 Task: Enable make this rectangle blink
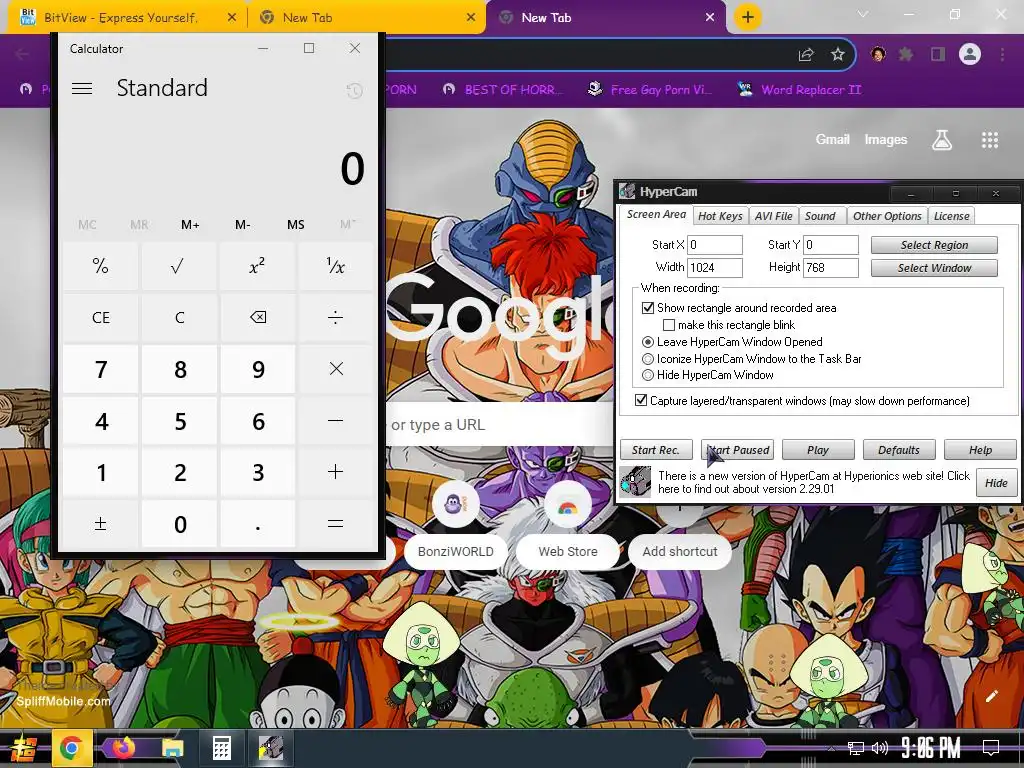pyautogui.click(x=669, y=325)
